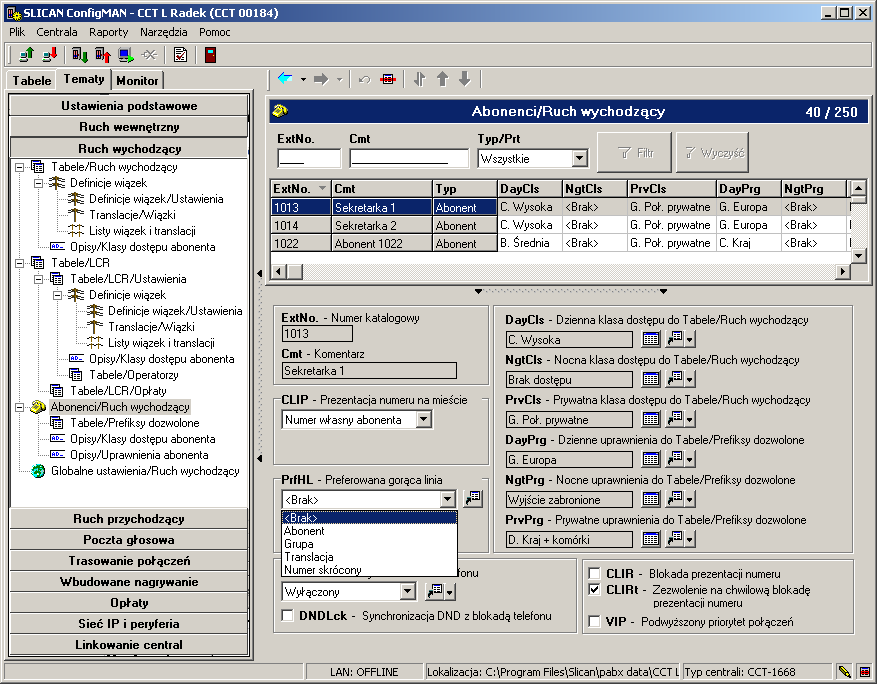Open the CLIP Numer własny abonenta dropdown
Screen dimensions: 877x684
pos(424,419)
